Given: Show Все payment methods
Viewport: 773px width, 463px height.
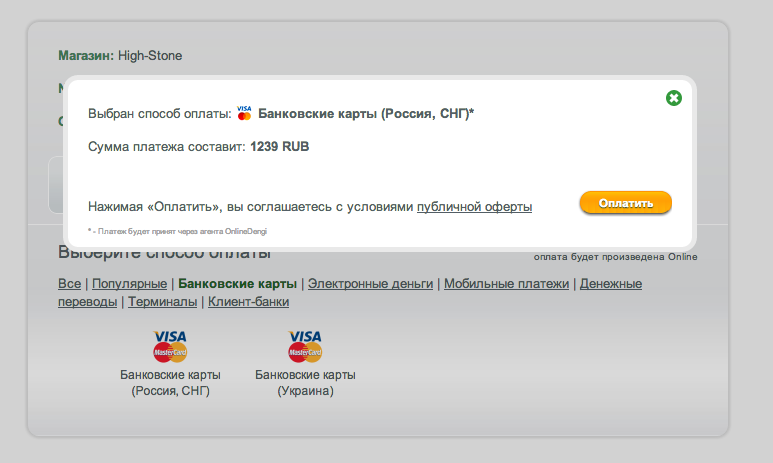Looking at the screenshot, I should pos(70,284).
